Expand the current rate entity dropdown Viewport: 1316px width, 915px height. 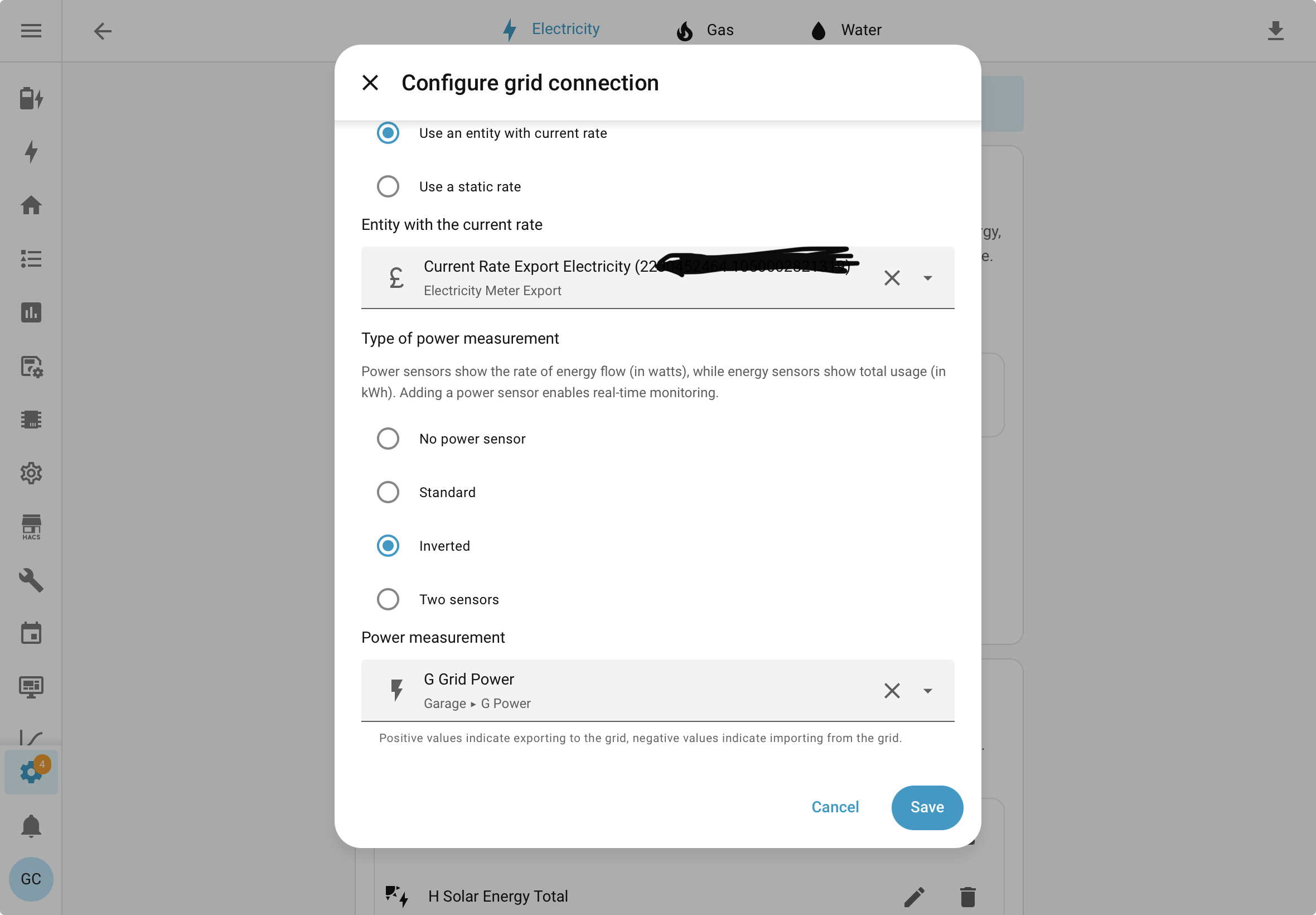[x=927, y=278]
